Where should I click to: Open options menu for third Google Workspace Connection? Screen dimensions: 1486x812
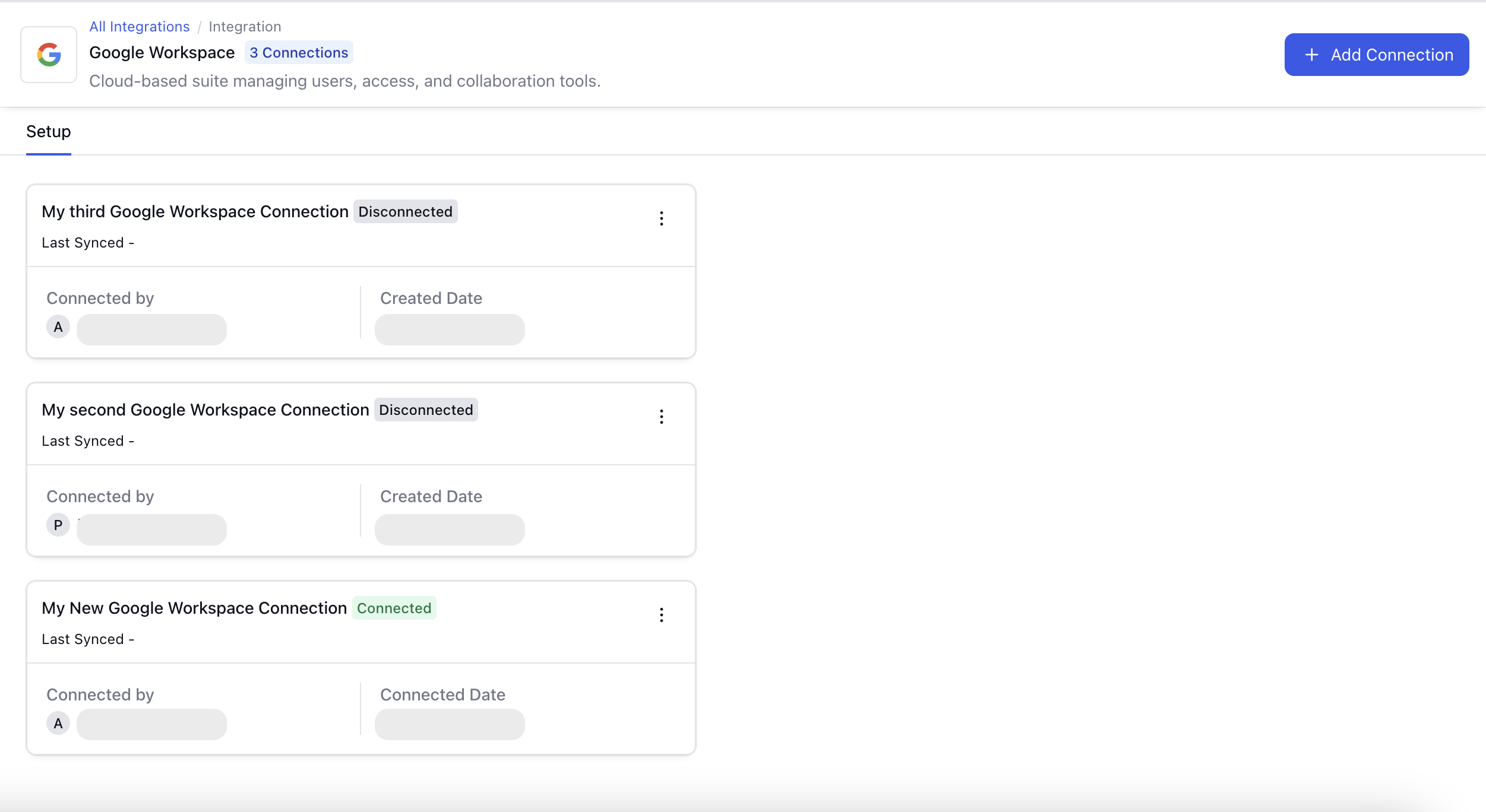(661, 218)
